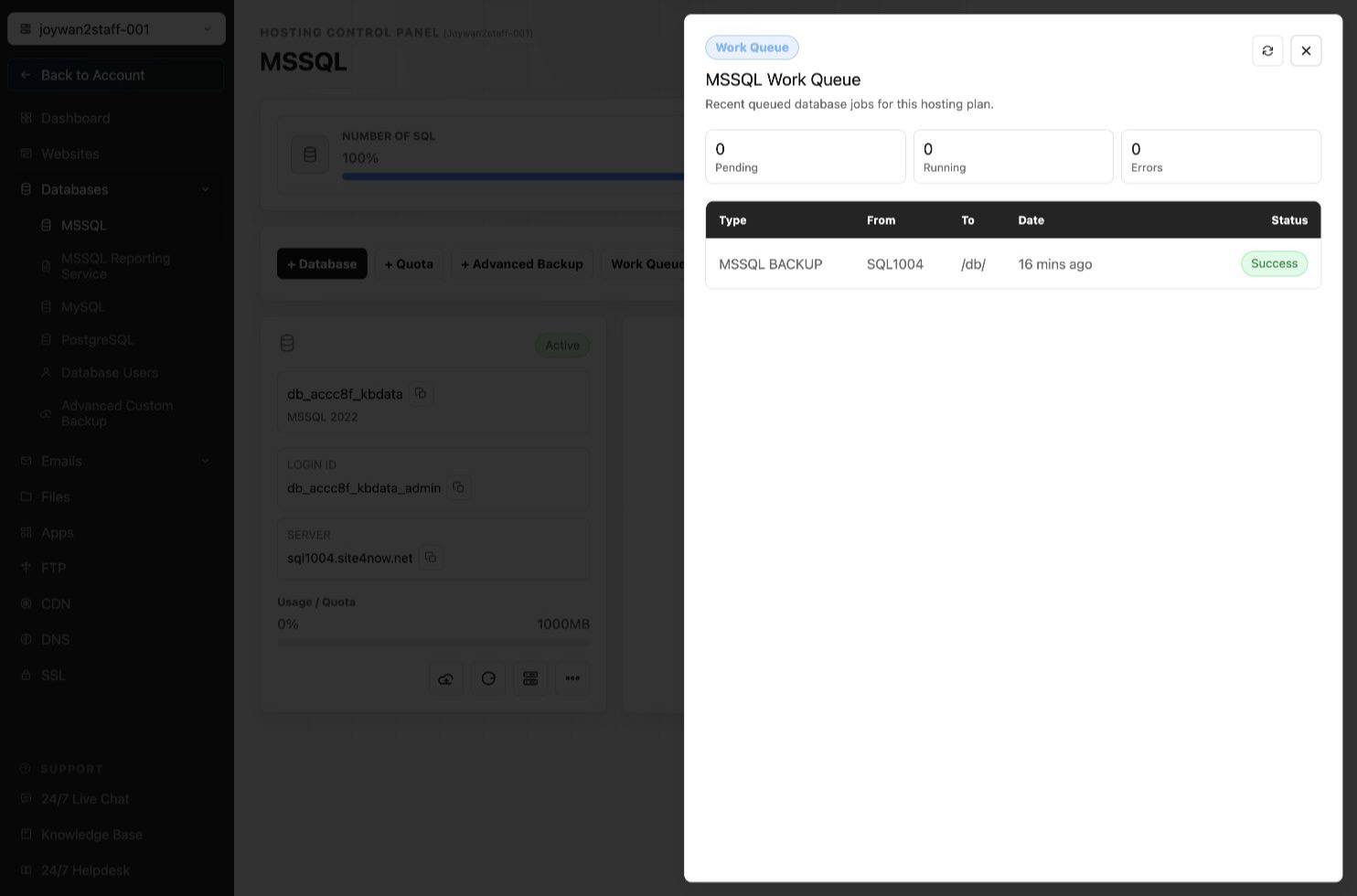Click the Status column header
Image resolution: width=1357 pixels, height=896 pixels.
point(1289,220)
